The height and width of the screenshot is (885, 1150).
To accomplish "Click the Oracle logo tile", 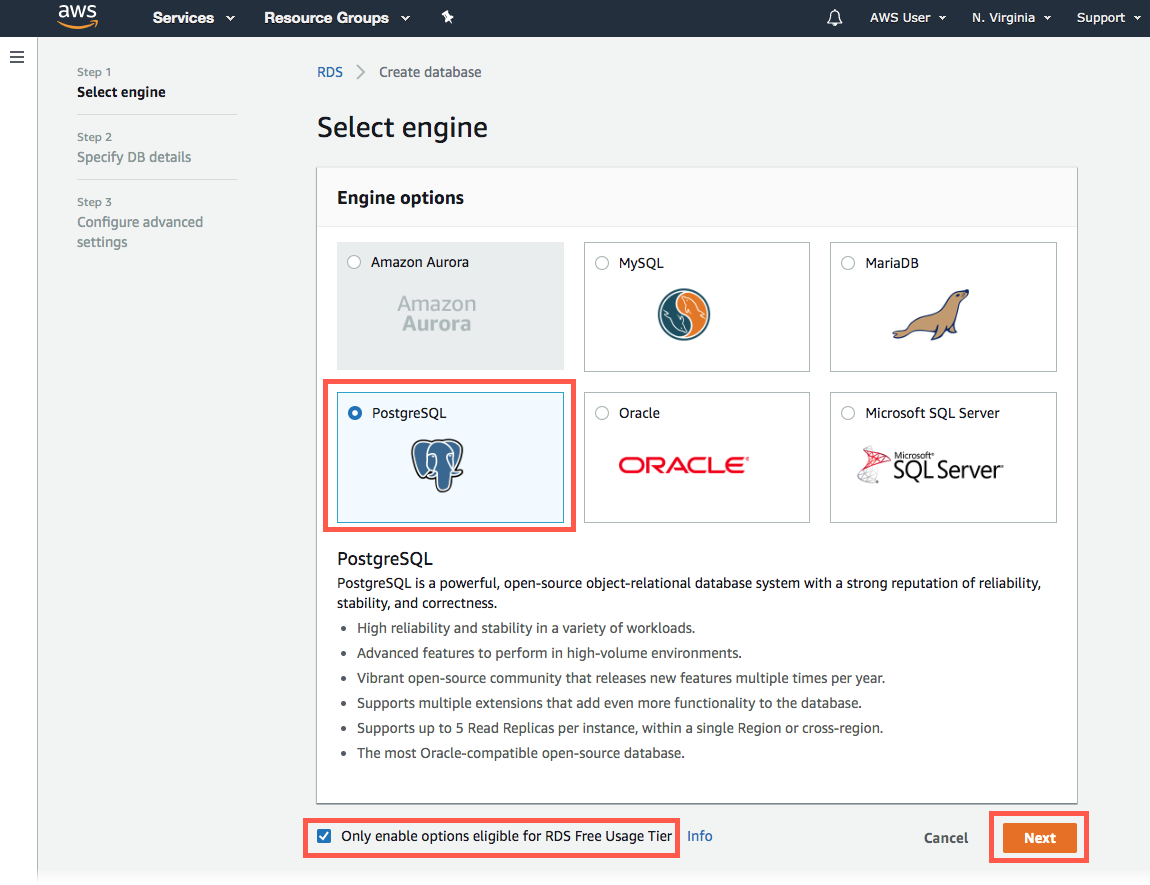I will pos(683,465).
